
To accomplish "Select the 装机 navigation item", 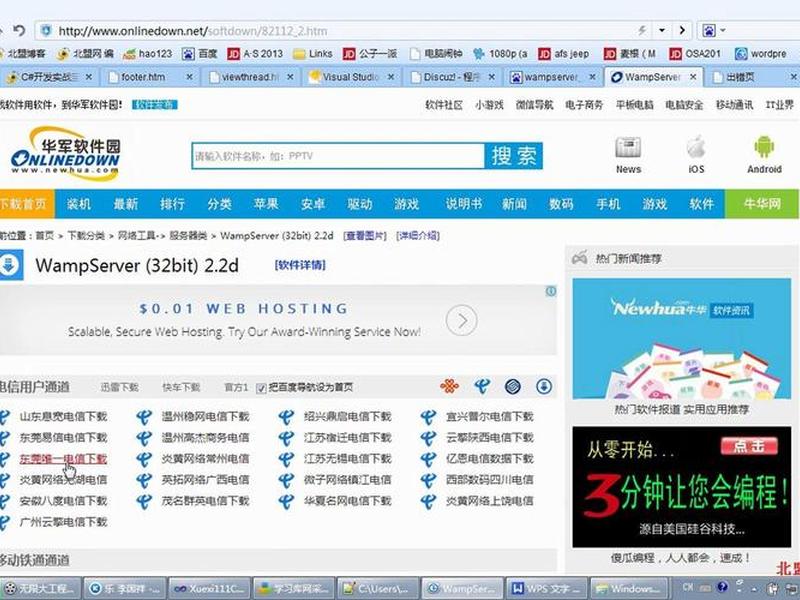I will [x=79, y=204].
